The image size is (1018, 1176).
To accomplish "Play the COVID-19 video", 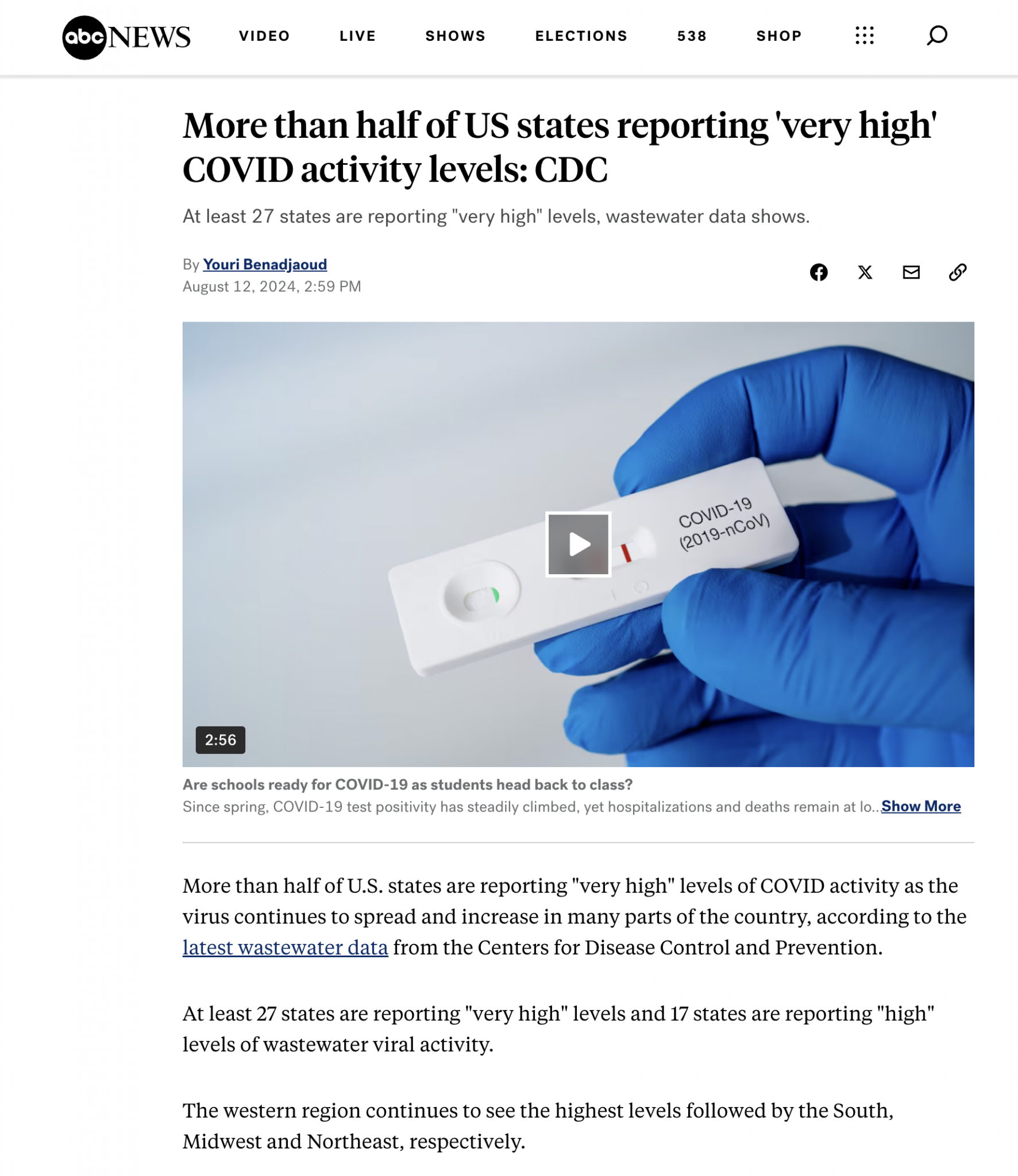I will pyautogui.click(x=578, y=544).
